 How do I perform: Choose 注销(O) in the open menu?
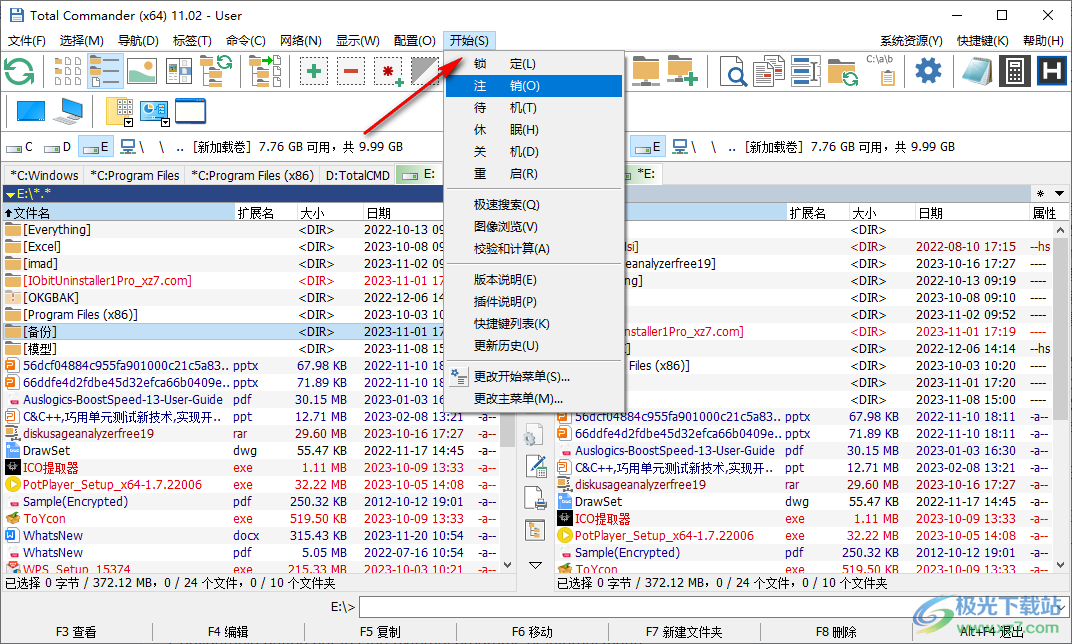tap(534, 85)
